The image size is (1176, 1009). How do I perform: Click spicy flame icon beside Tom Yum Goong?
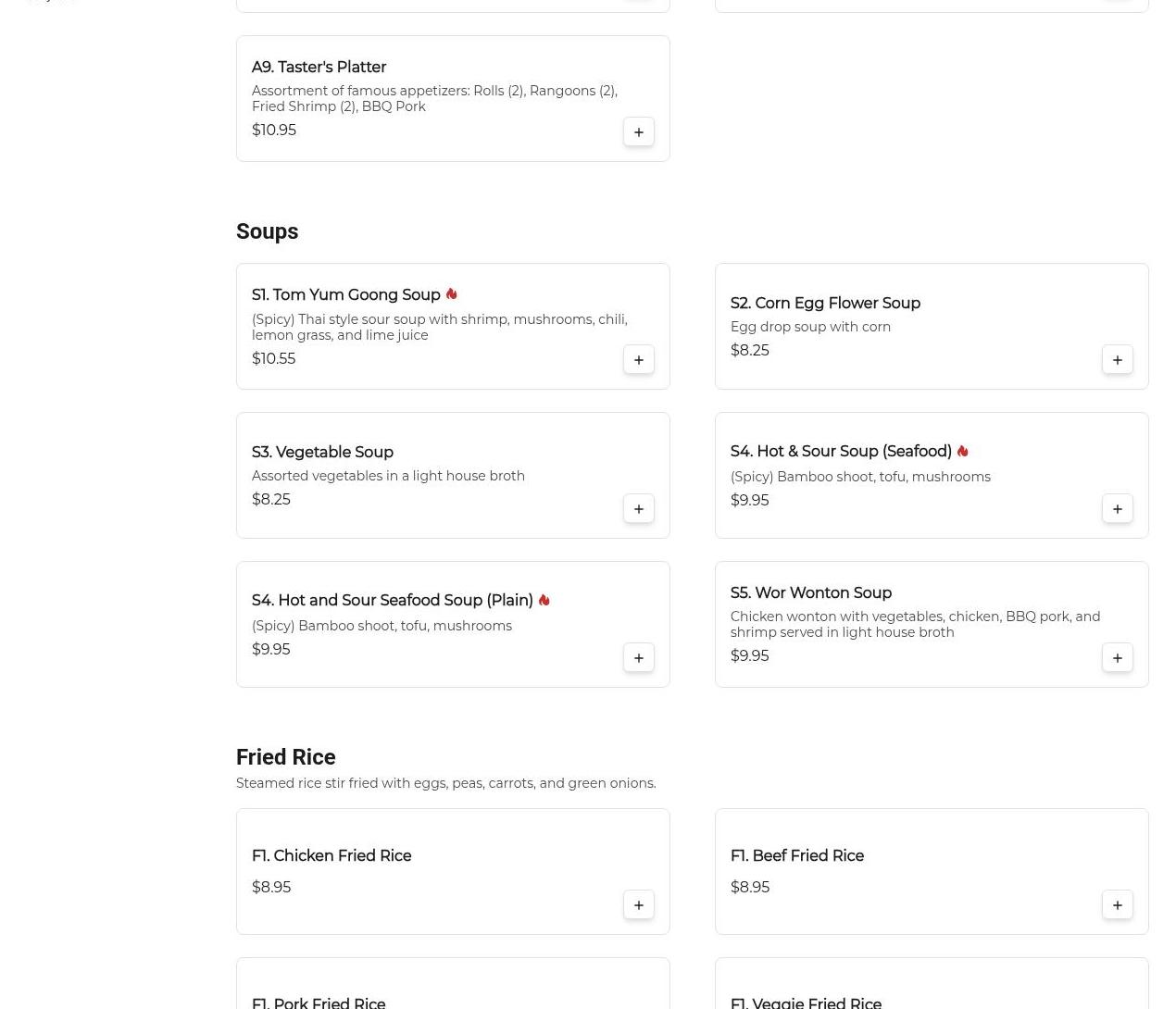point(451,293)
